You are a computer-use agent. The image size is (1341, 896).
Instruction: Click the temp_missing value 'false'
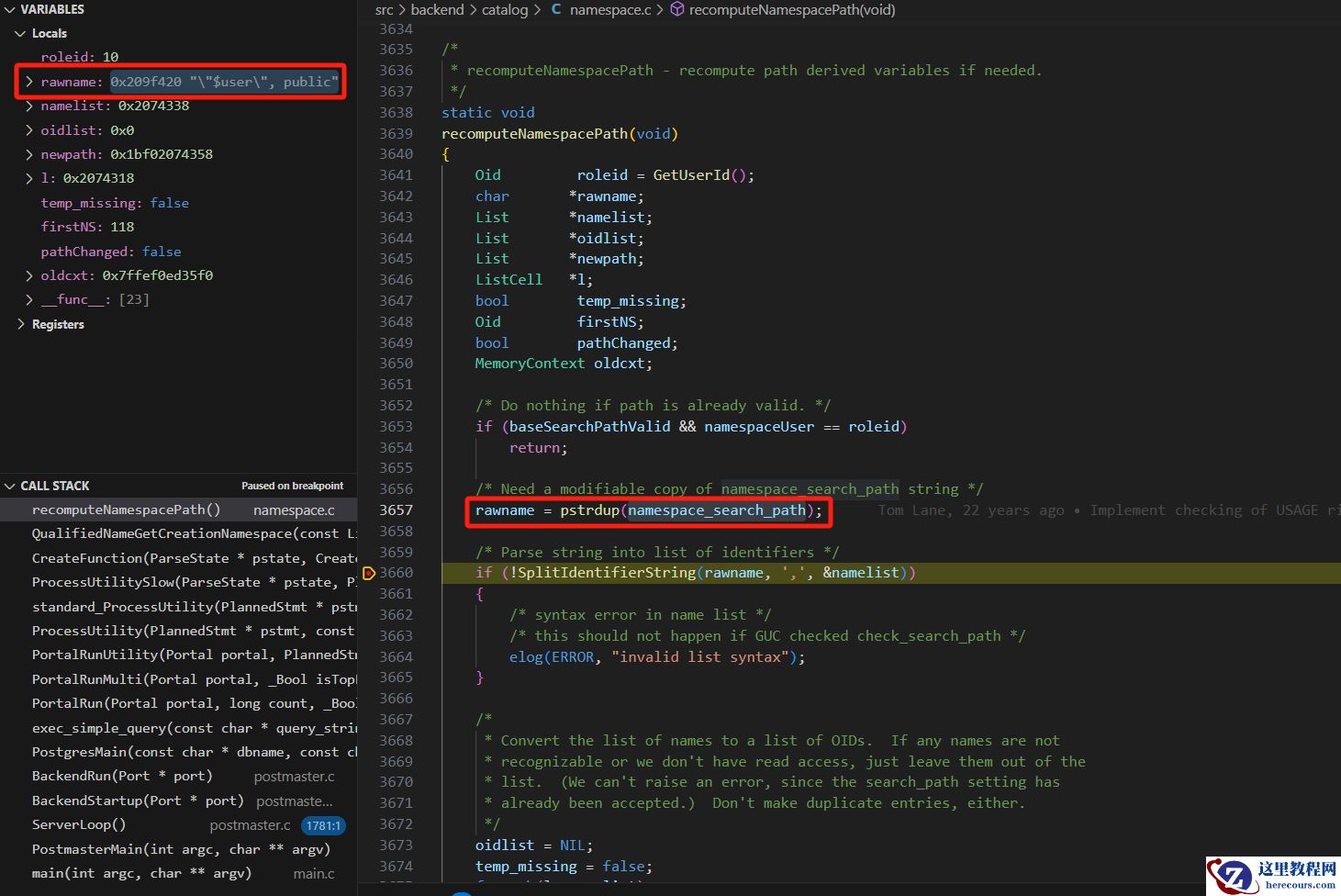click(x=169, y=203)
